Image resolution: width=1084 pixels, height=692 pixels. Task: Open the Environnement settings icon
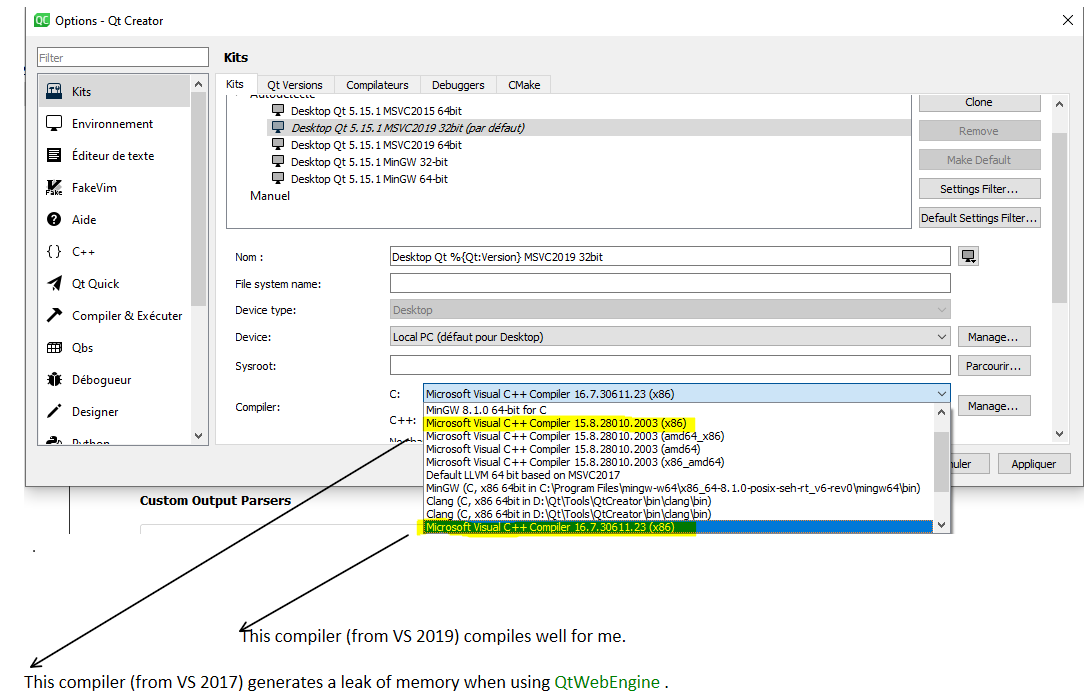coord(54,123)
